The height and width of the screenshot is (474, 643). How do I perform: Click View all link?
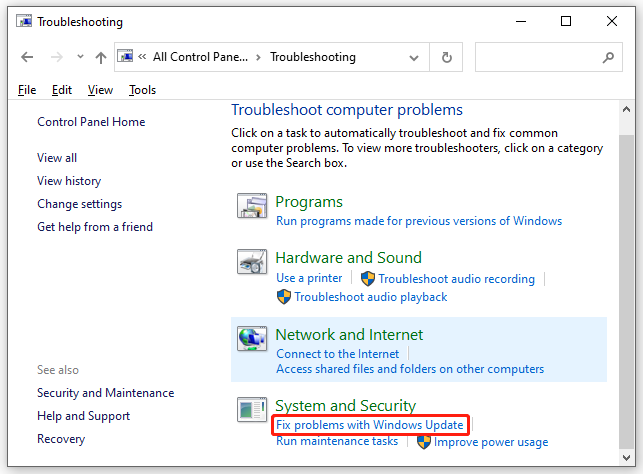pos(57,158)
